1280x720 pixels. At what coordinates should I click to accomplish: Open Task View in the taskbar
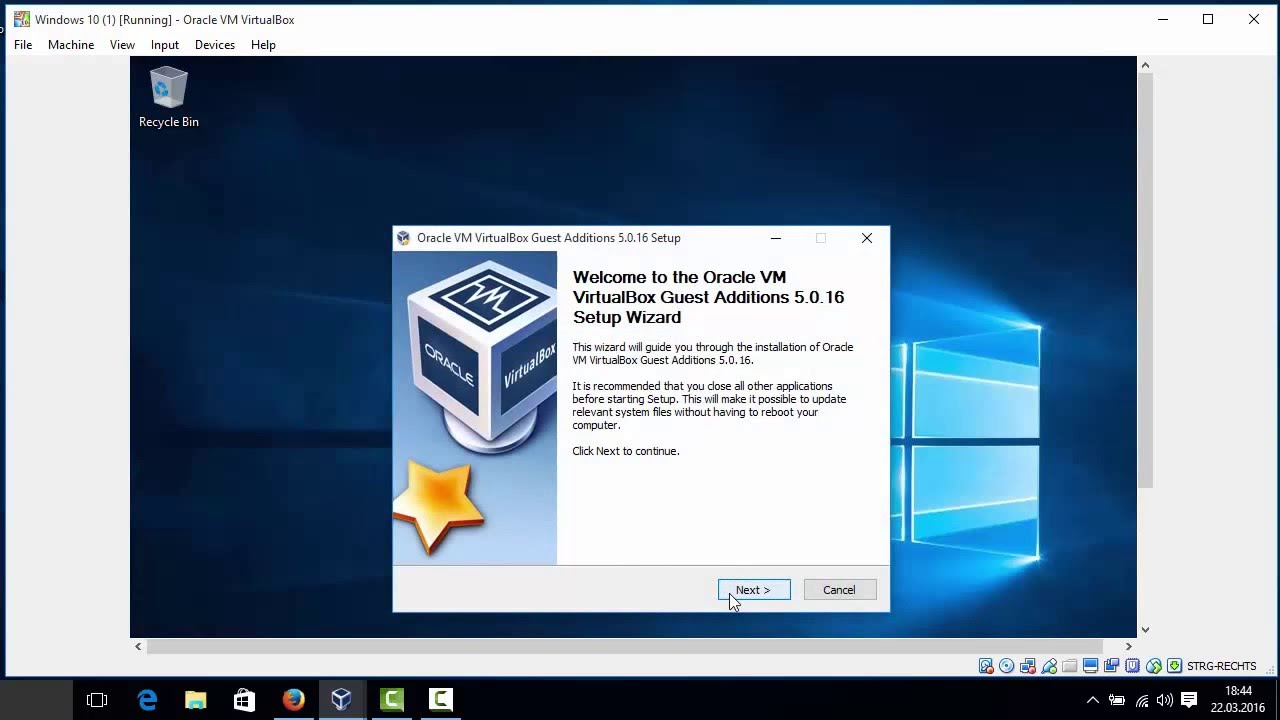97,700
